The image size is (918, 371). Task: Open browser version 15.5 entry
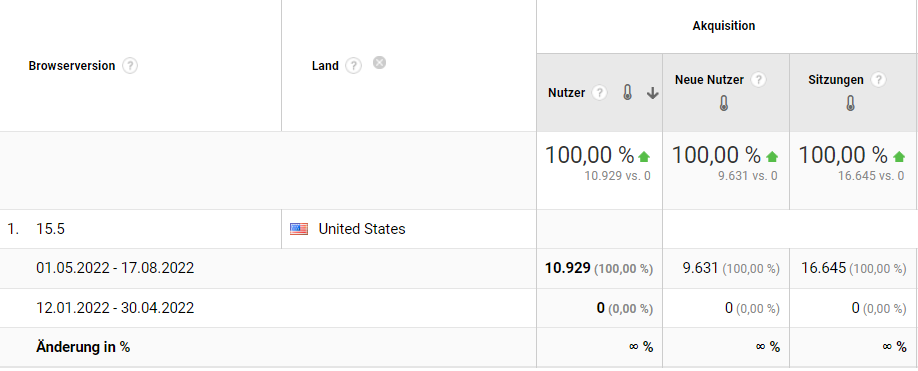[50, 229]
